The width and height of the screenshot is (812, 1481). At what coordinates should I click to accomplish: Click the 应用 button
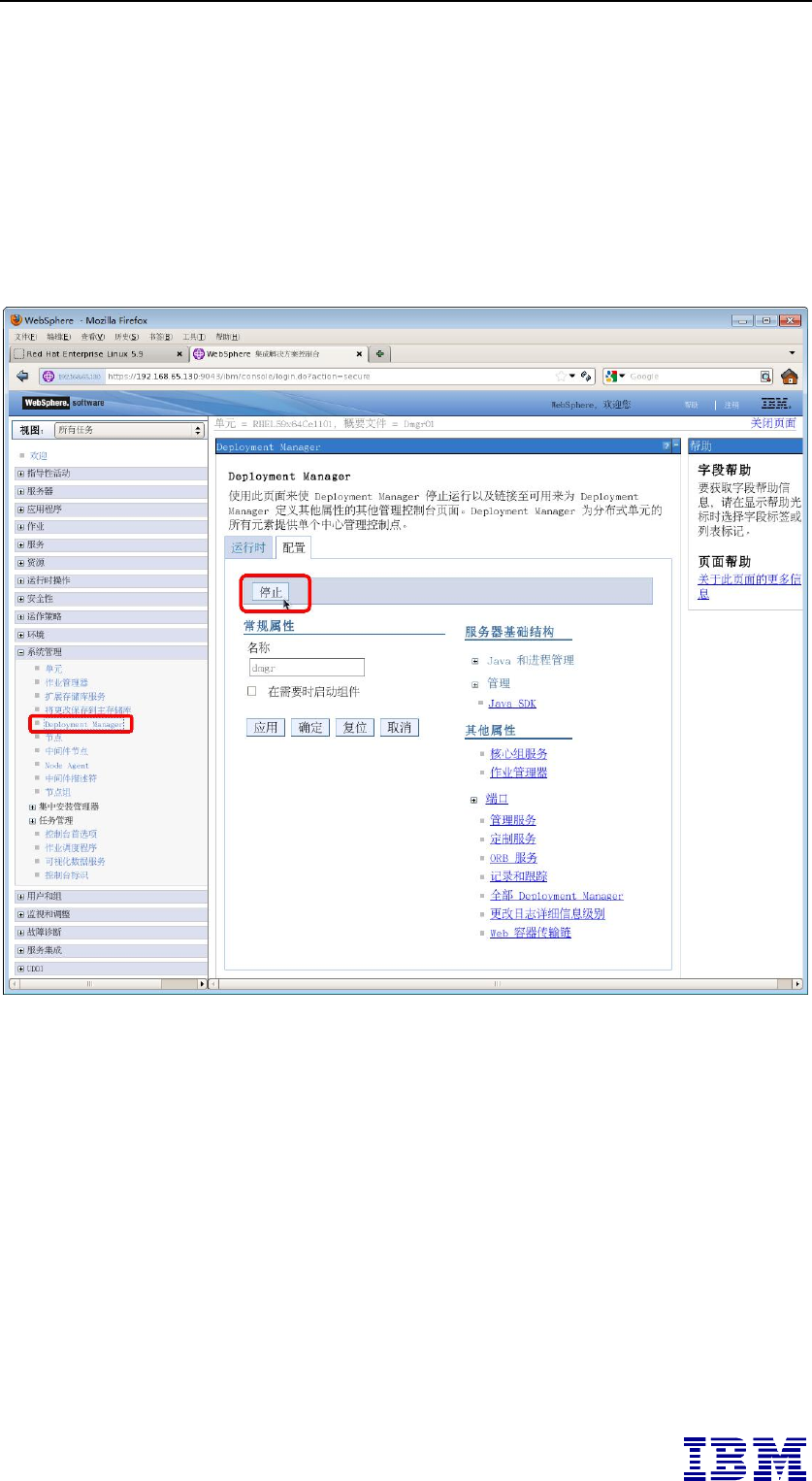(266, 727)
